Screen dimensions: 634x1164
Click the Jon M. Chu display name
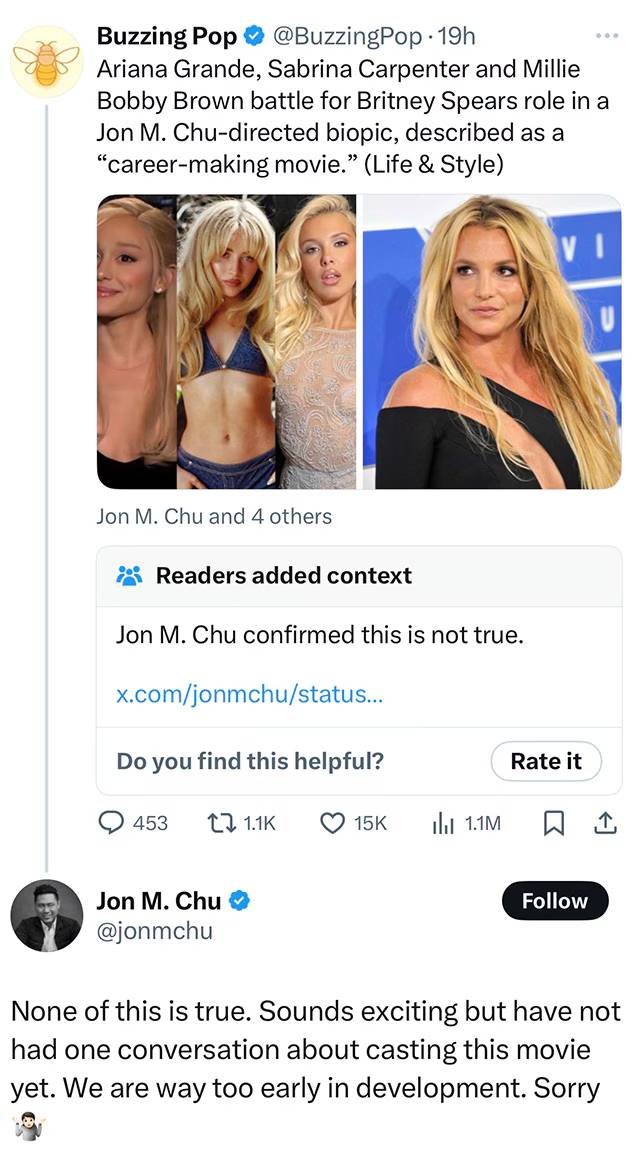point(159,901)
